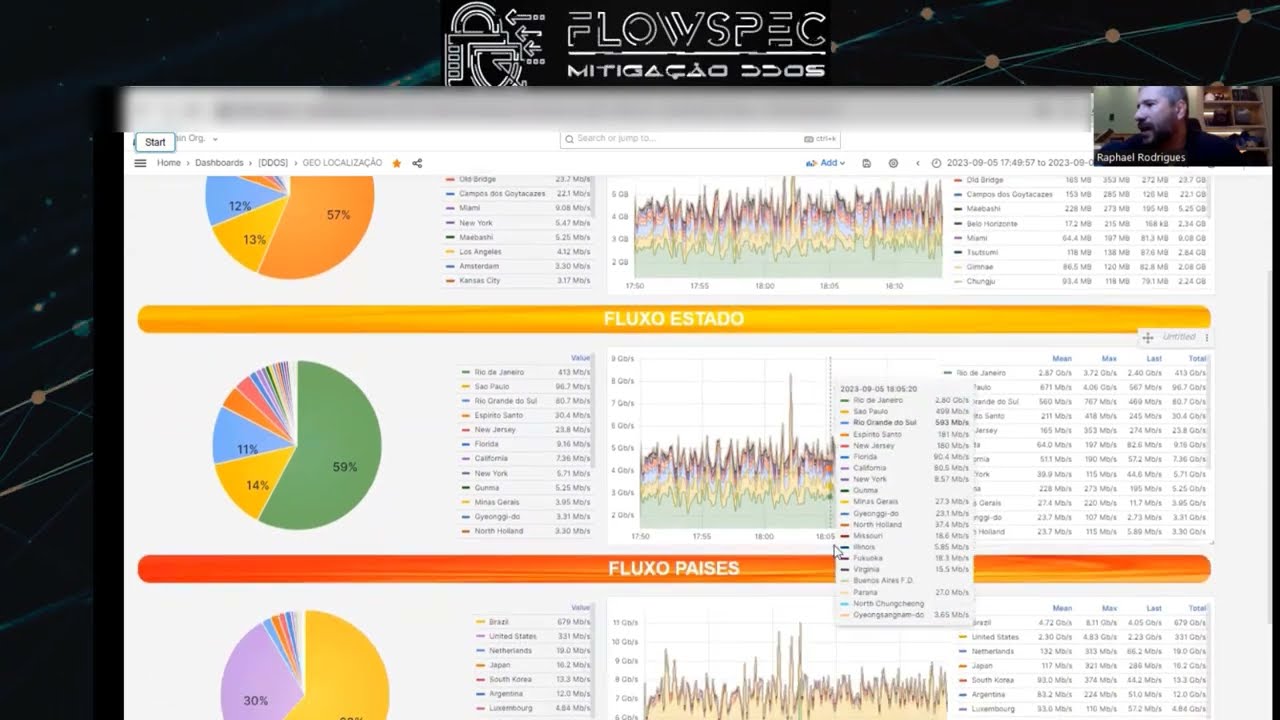1280x720 pixels.
Task: Shift time range backwards with left arrow
Action: pos(918,163)
